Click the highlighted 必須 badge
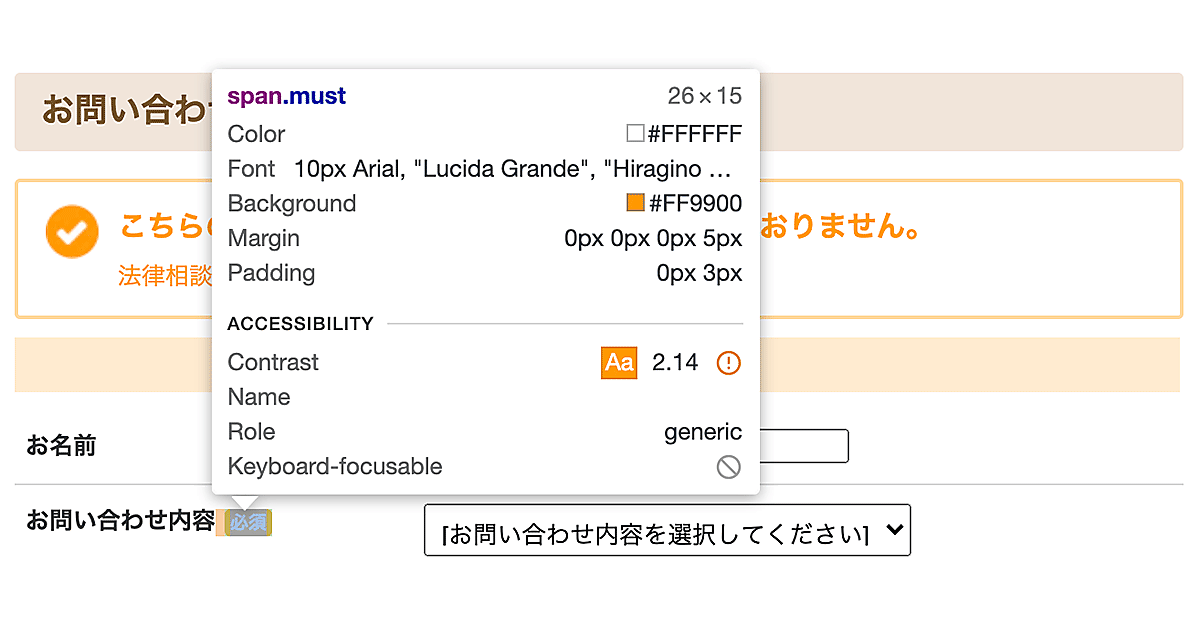This screenshot has height=630, width=1200. [248, 522]
